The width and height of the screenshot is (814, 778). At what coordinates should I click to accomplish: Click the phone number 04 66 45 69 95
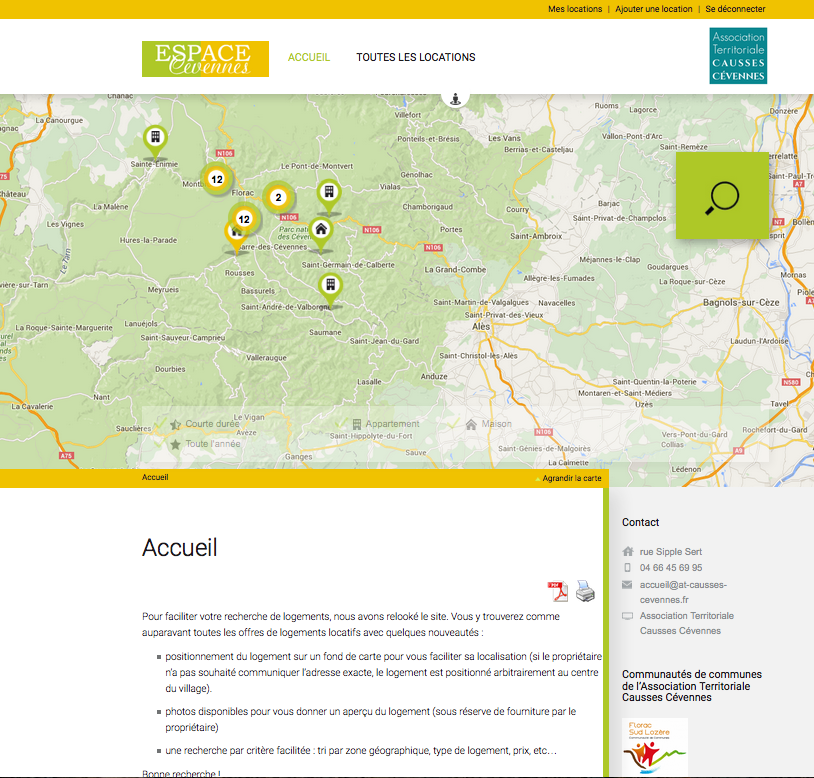(671, 568)
